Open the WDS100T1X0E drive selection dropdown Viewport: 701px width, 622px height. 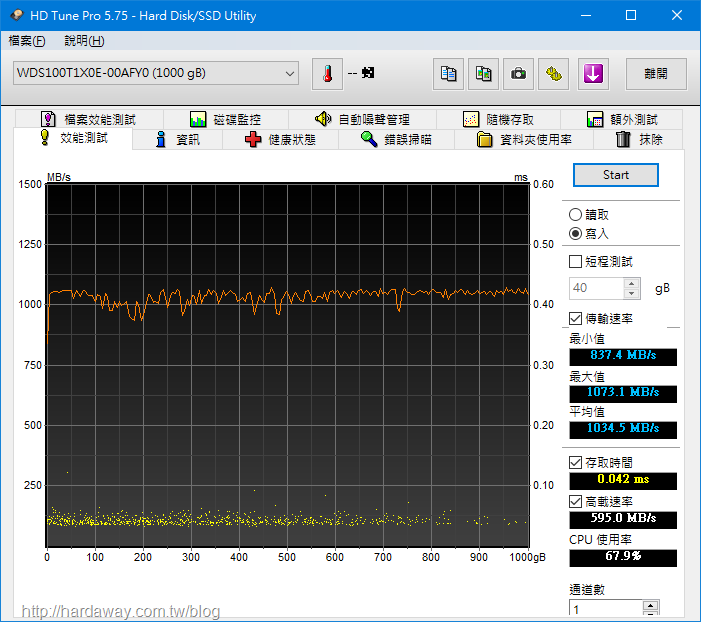156,73
